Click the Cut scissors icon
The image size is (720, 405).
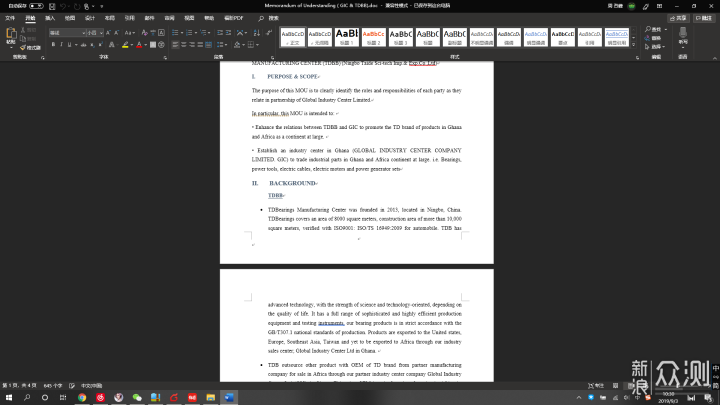23,30
